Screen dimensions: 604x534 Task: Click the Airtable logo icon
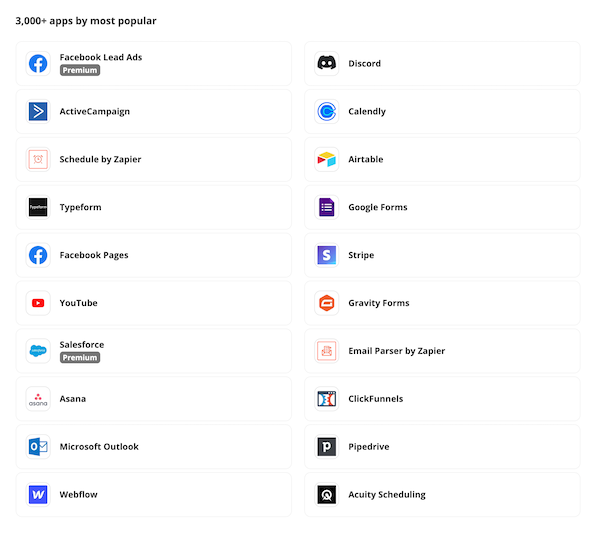click(x=326, y=160)
